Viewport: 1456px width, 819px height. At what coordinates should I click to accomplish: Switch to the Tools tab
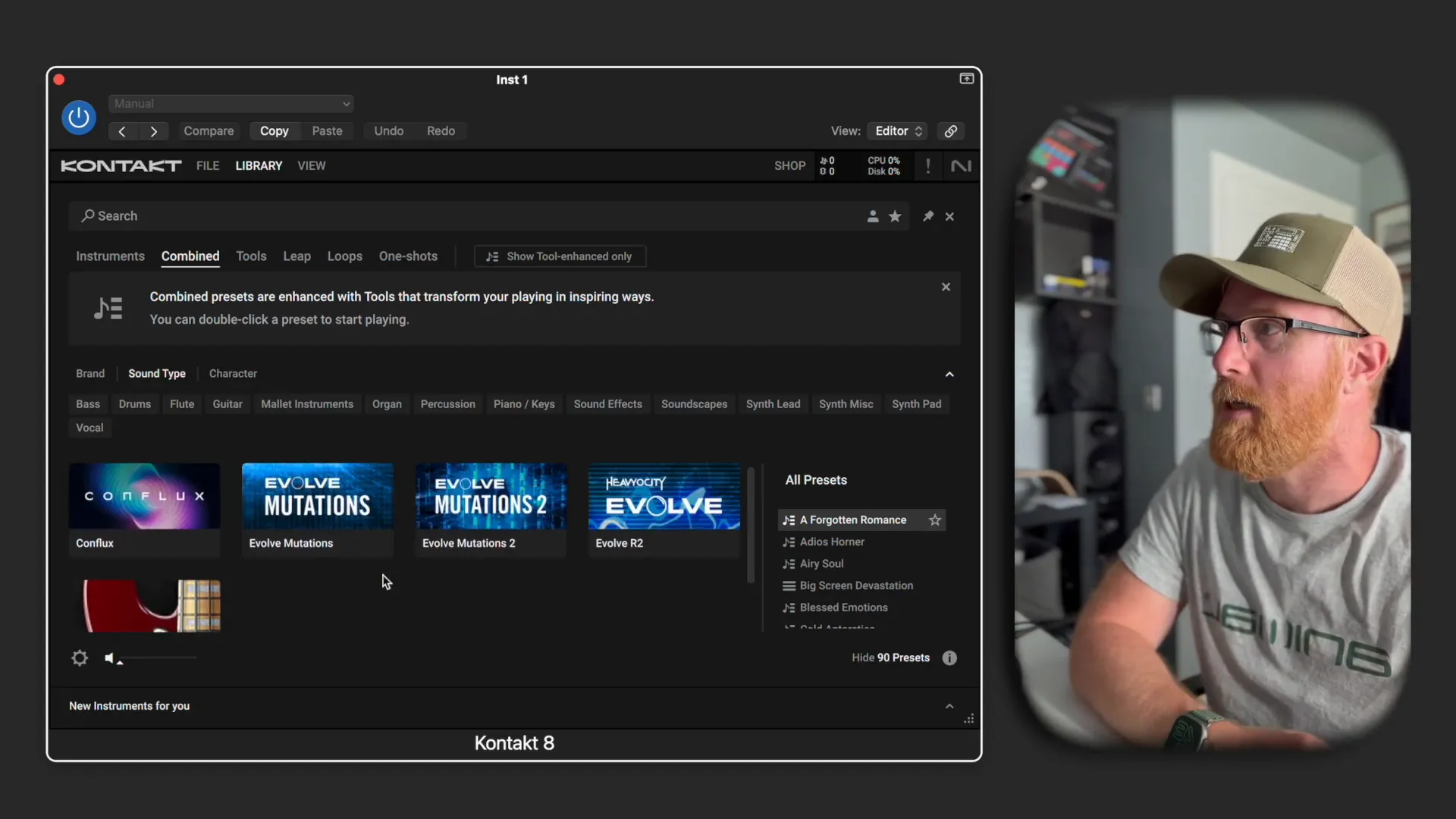click(251, 256)
